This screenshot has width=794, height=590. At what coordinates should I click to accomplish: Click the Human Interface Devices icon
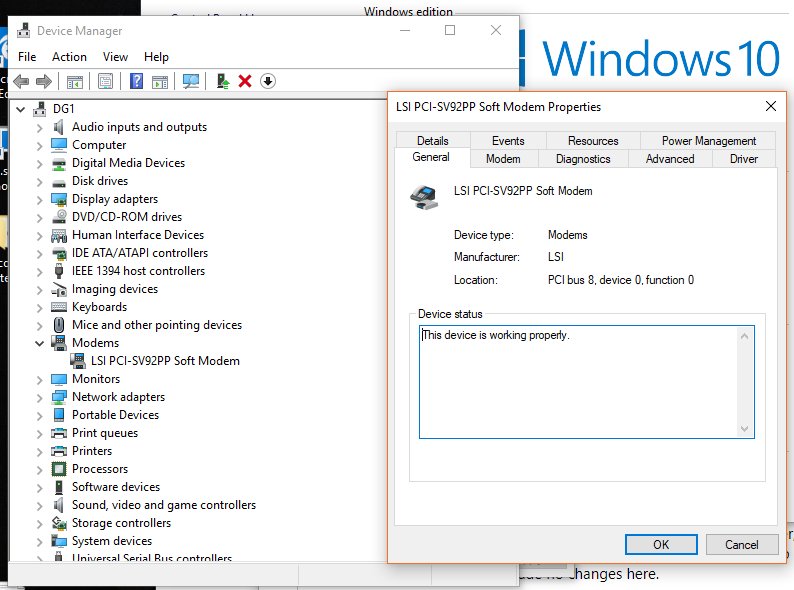pyautogui.click(x=59, y=235)
